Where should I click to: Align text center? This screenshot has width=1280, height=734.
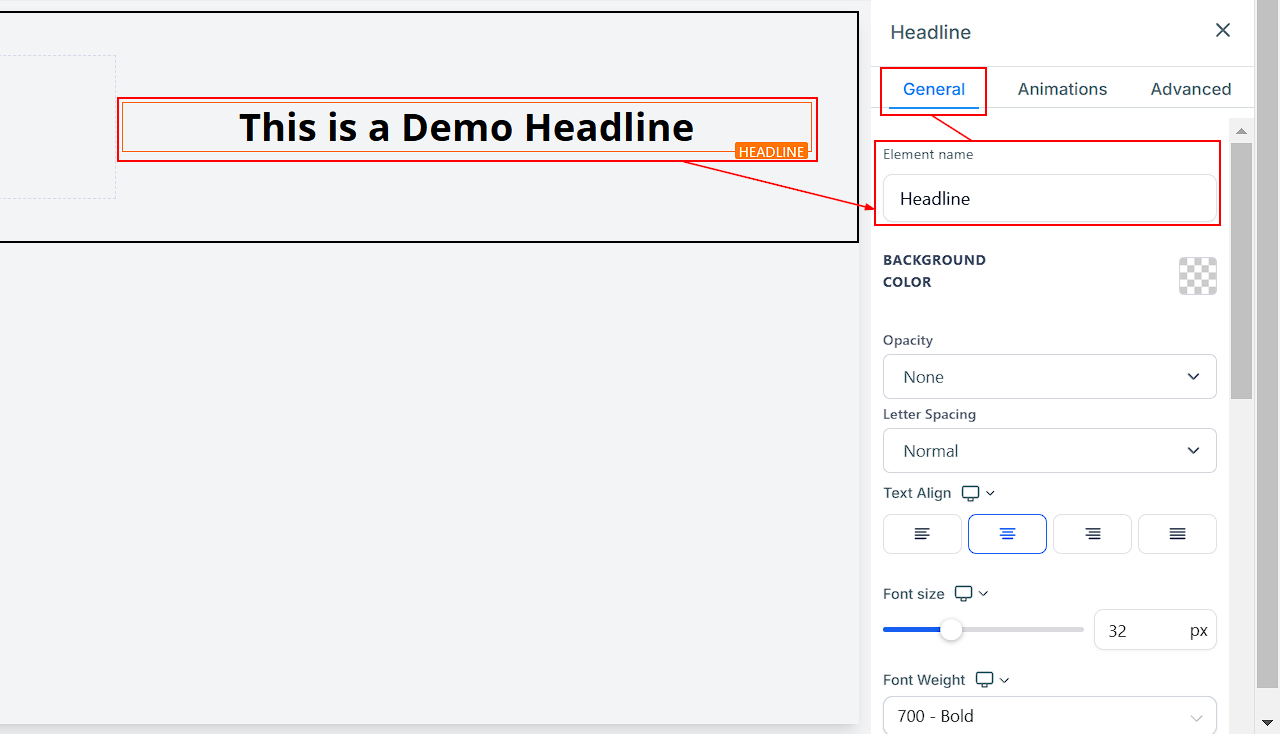[1007, 534]
